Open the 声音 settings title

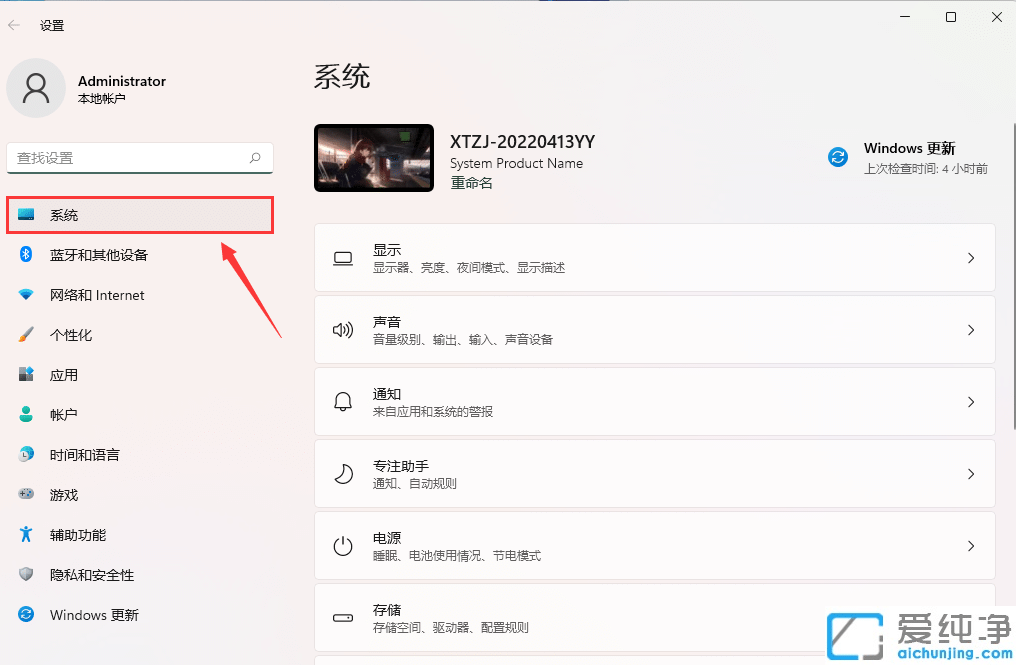point(387,322)
